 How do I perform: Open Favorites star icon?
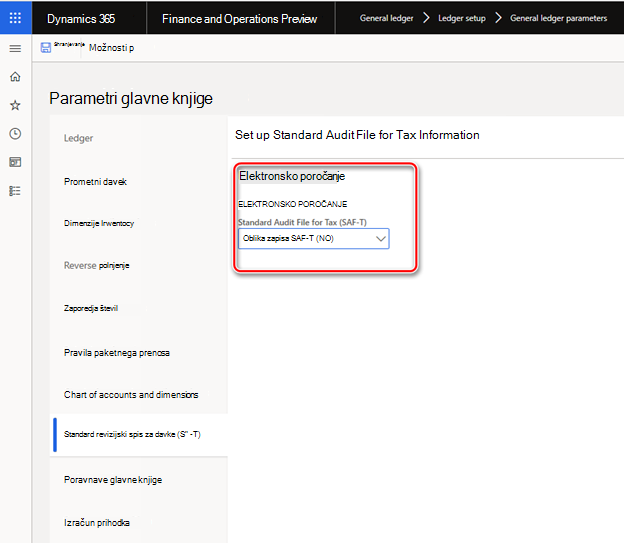point(15,105)
